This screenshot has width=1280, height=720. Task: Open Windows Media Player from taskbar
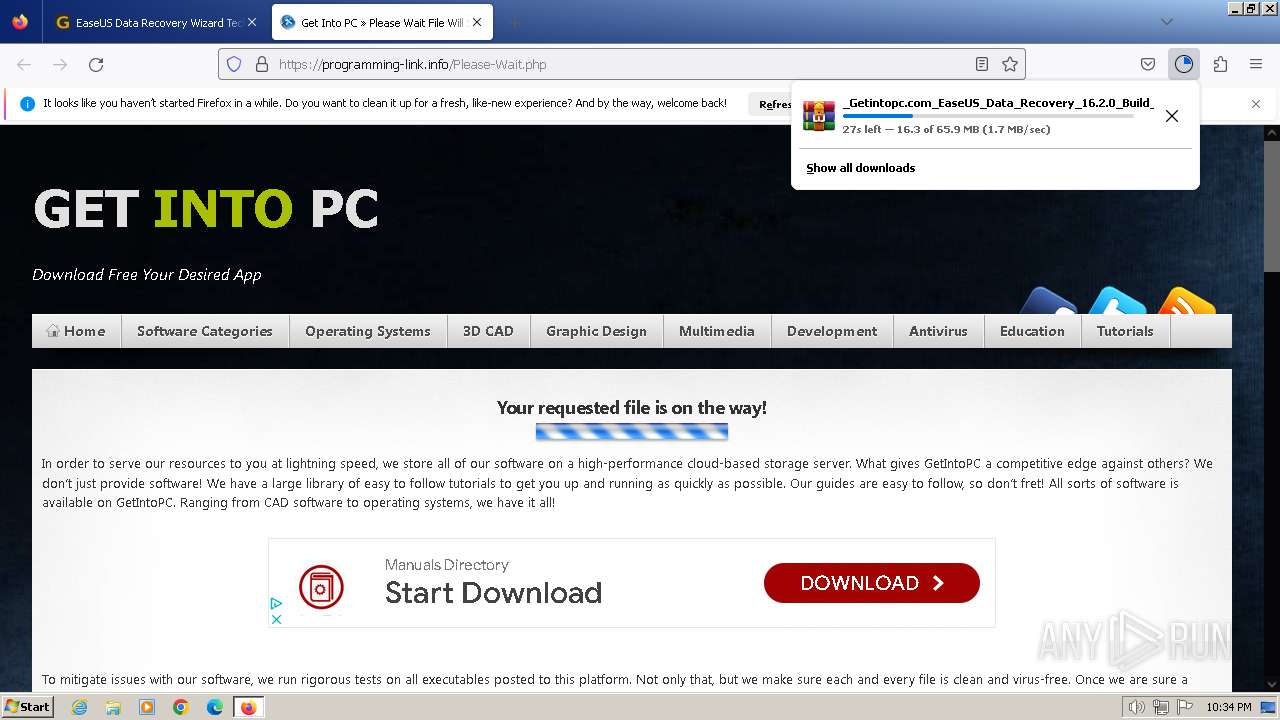click(x=147, y=707)
